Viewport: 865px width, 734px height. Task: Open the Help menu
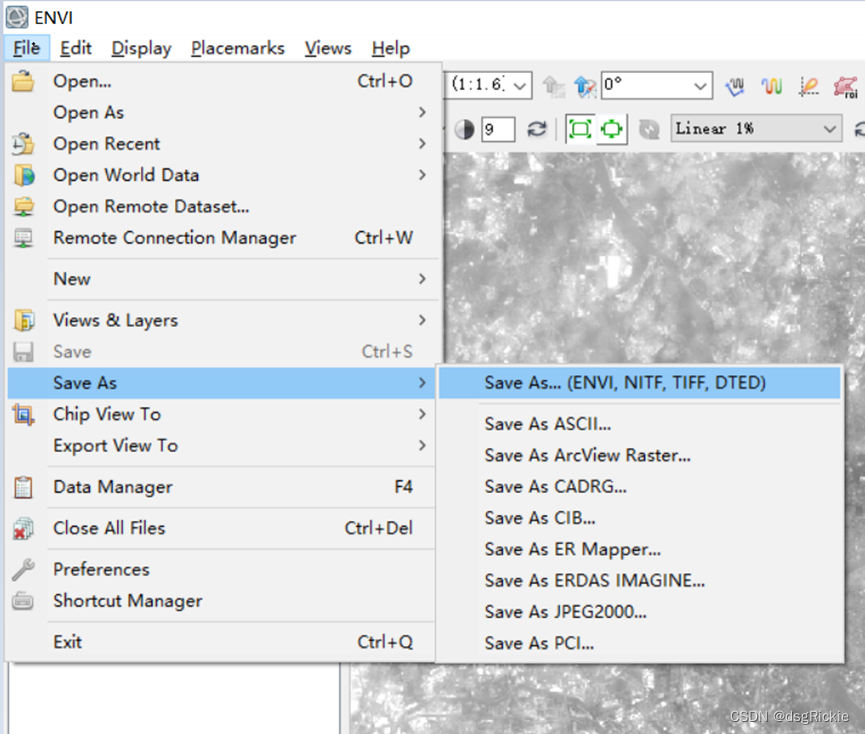coord(391,48)
